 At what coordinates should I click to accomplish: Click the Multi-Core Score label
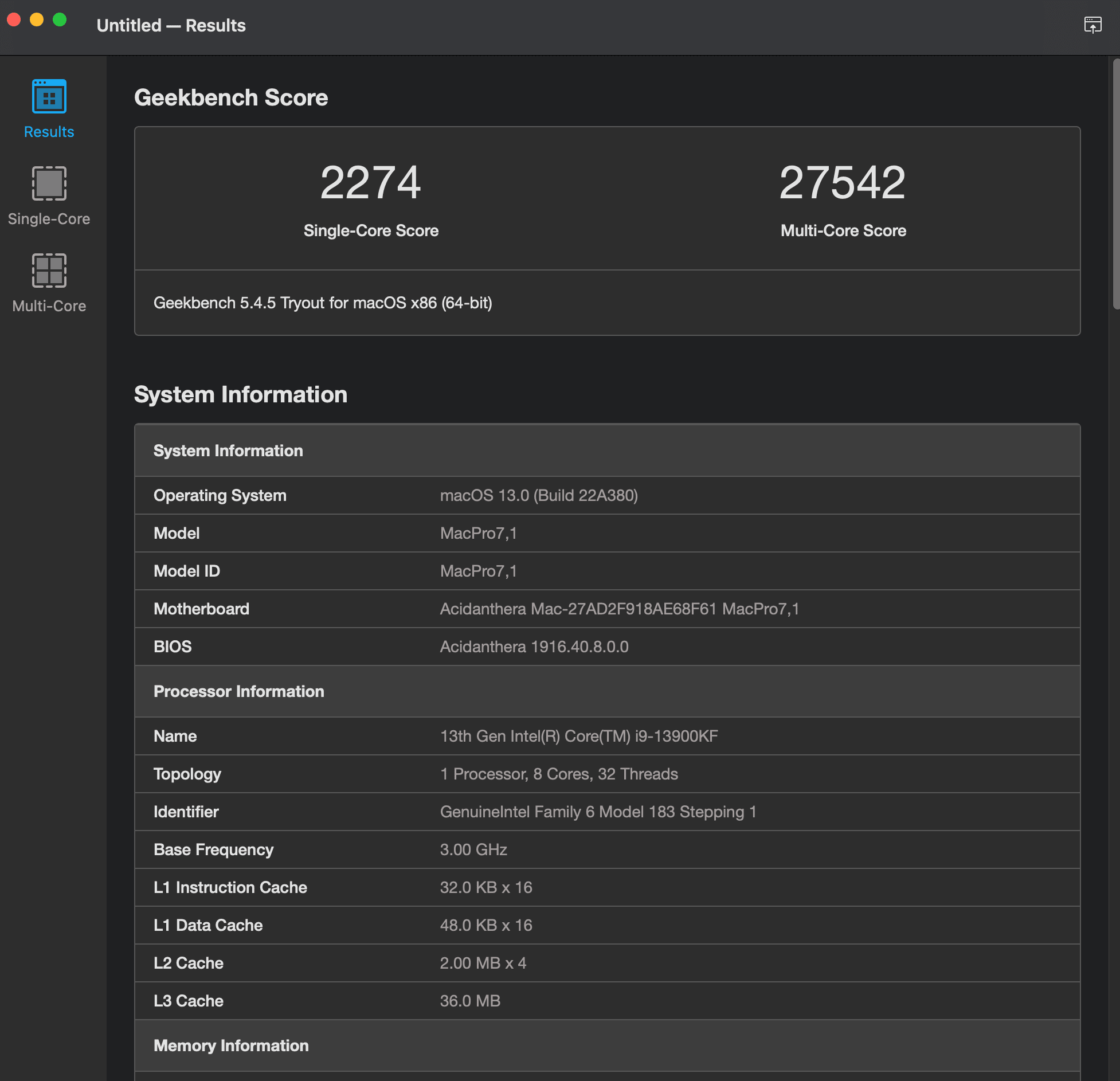843,230
